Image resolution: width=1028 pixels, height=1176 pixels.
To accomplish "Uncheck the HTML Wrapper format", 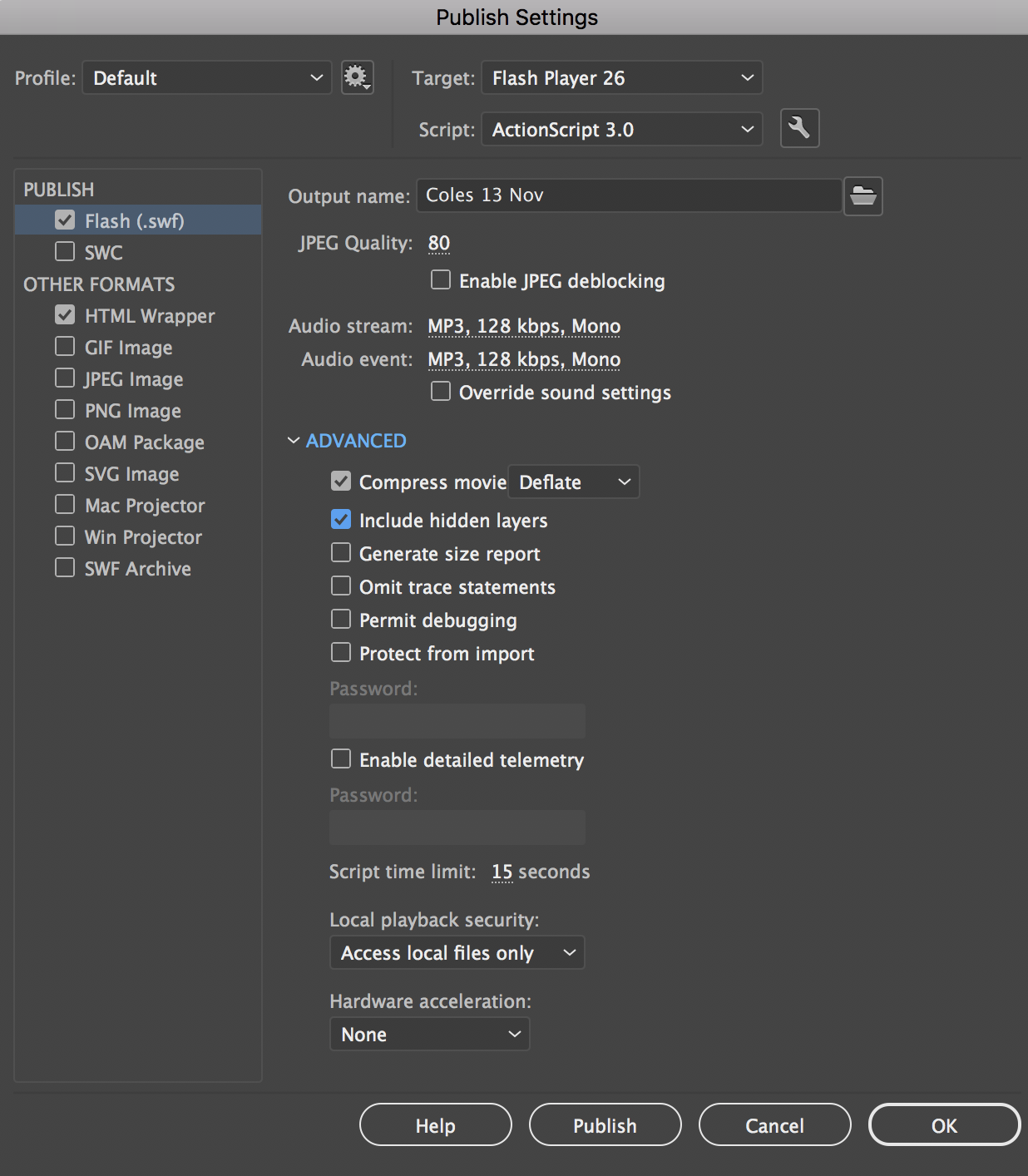I will point(65,315).
